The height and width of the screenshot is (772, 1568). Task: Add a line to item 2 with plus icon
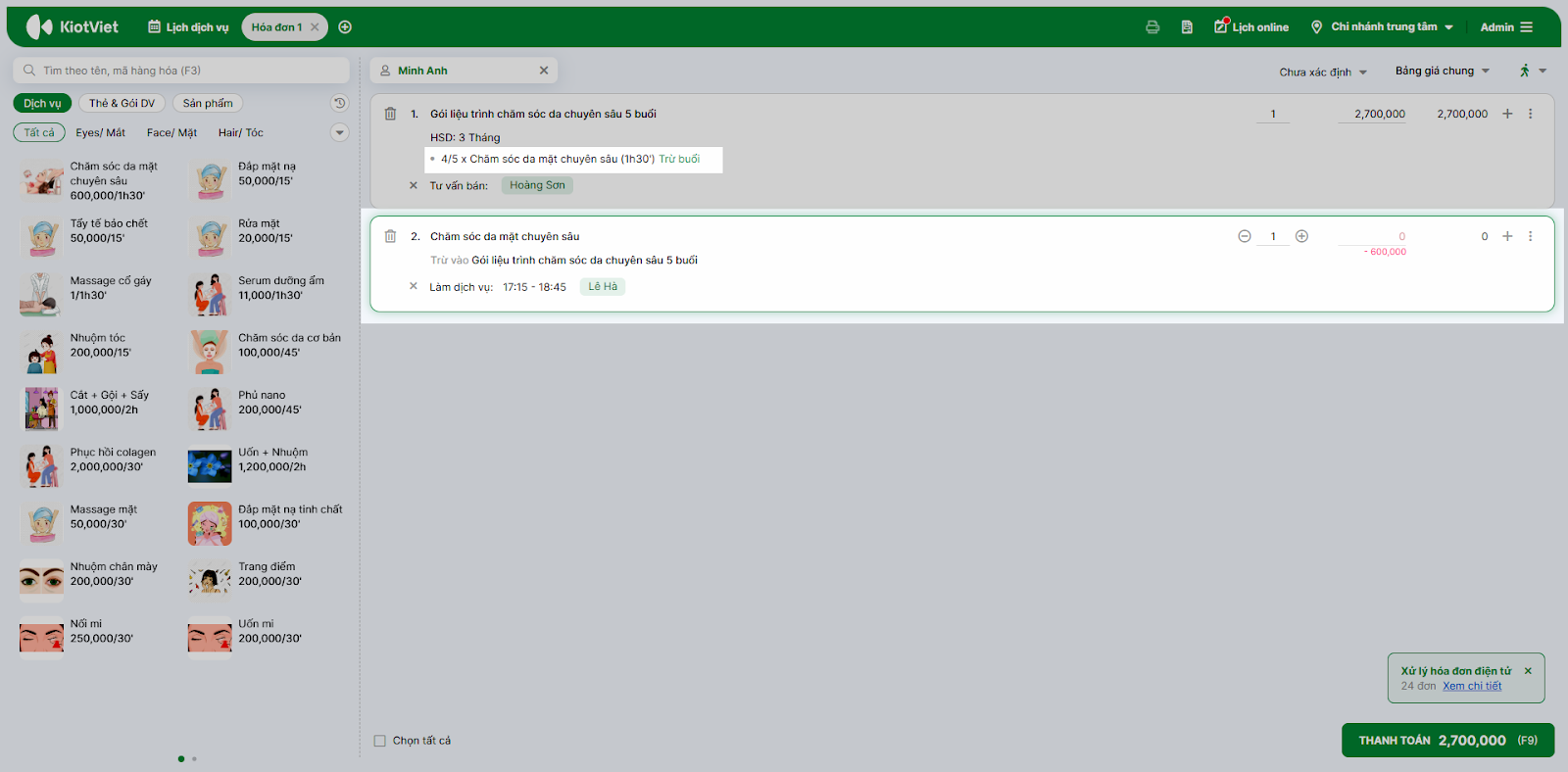coord(1507,236)
